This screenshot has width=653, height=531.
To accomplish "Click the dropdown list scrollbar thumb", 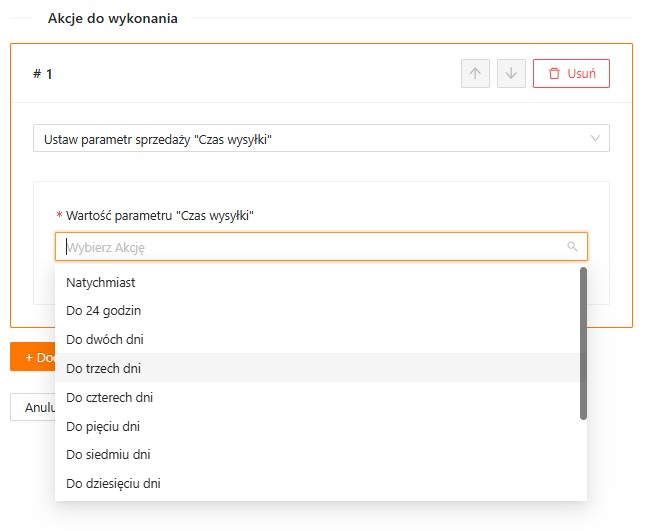I will coord(583,343).
